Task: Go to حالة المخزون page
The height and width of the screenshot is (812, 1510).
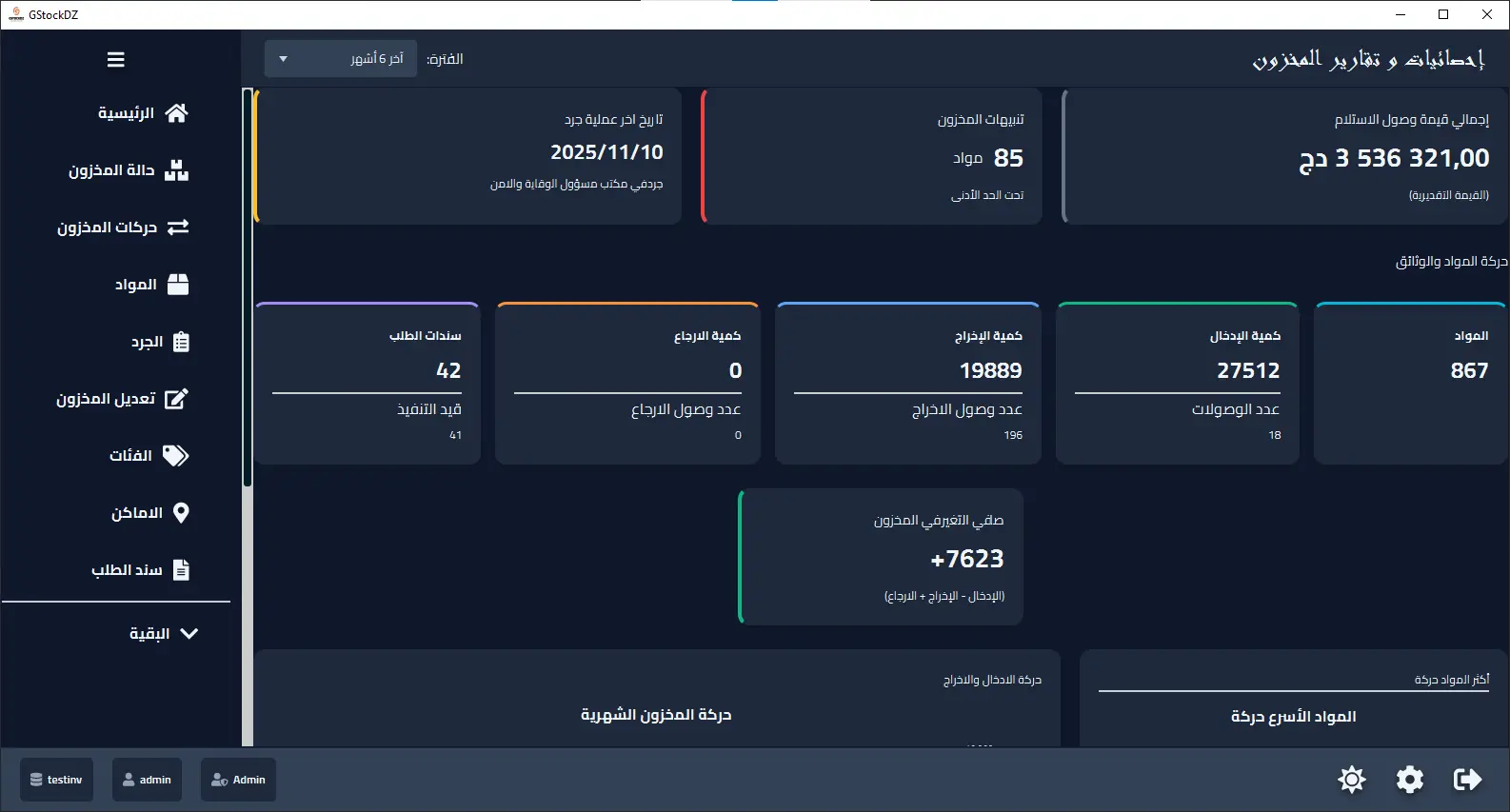Action: [111, 170]
